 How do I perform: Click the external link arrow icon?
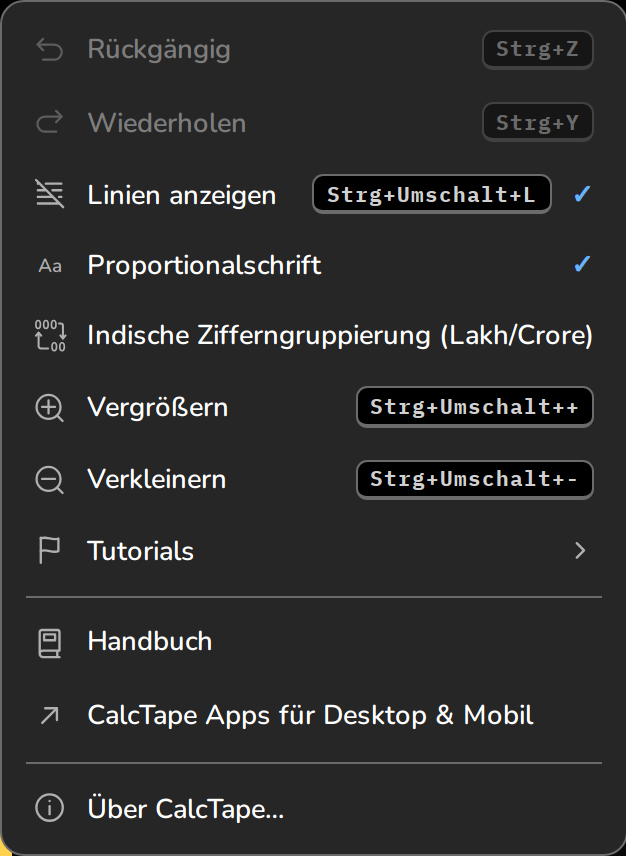[x=49, y=716]
